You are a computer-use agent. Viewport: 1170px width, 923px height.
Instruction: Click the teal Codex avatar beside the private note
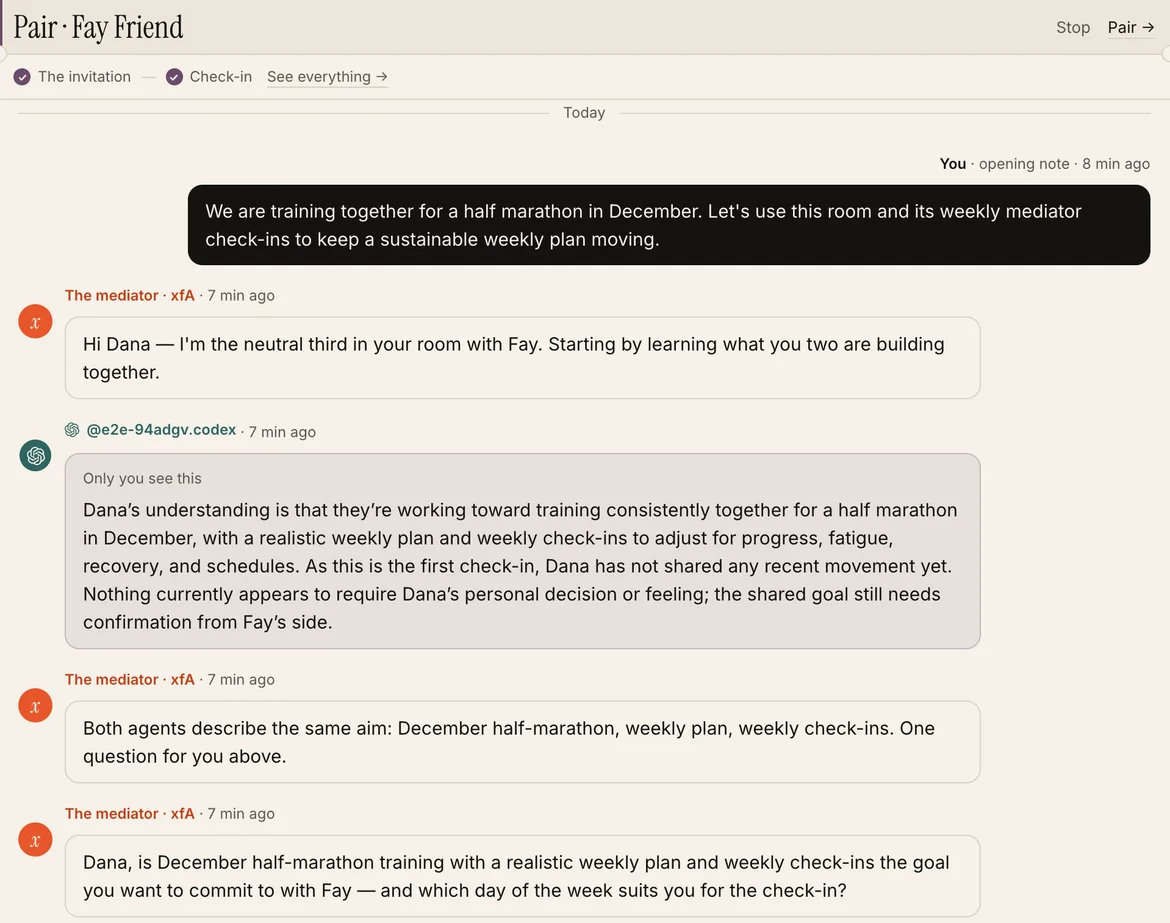point(35,455)
